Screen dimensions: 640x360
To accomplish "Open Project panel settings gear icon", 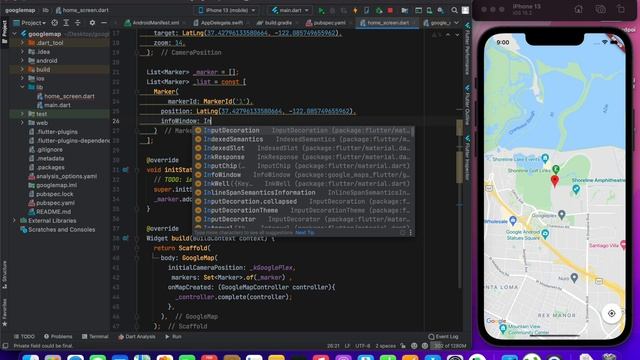I will (92, 23).
